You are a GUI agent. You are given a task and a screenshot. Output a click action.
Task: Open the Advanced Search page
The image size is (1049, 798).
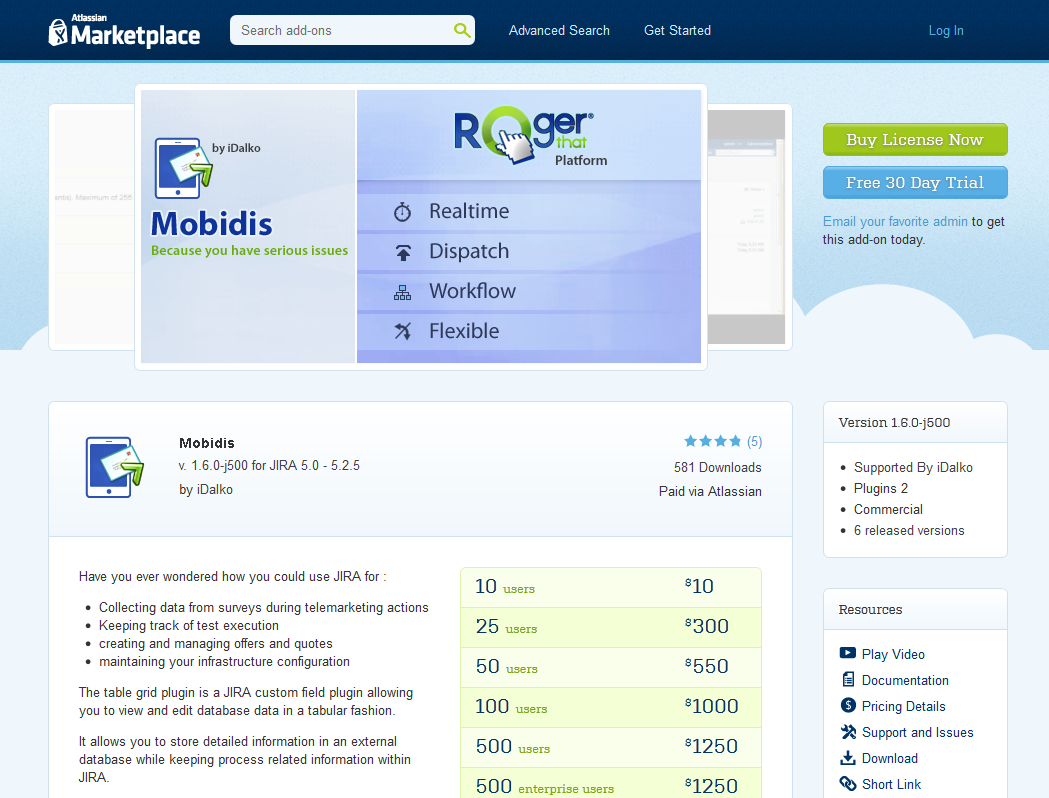(x=559, y=31)
